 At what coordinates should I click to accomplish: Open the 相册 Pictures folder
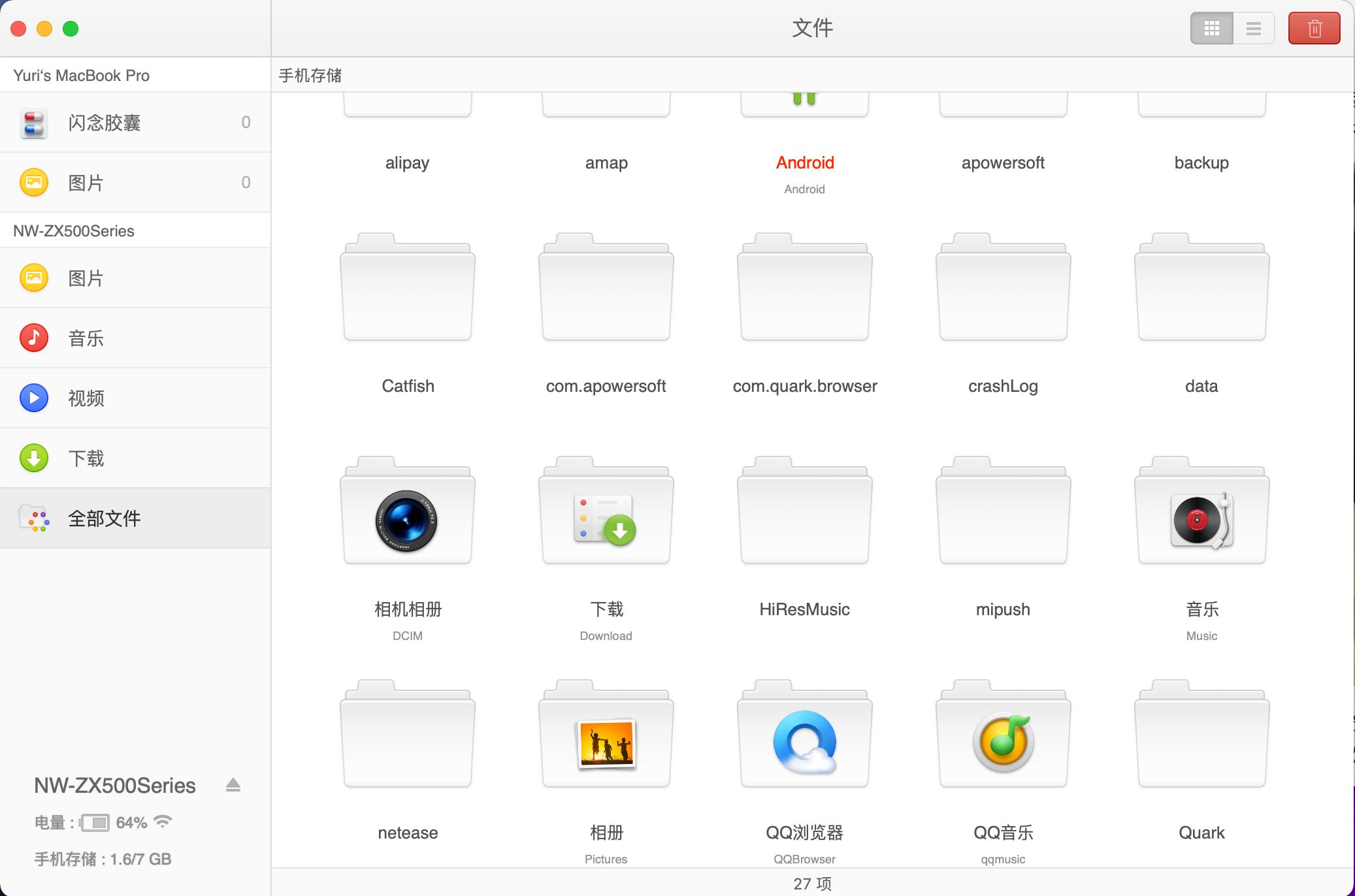606,736
